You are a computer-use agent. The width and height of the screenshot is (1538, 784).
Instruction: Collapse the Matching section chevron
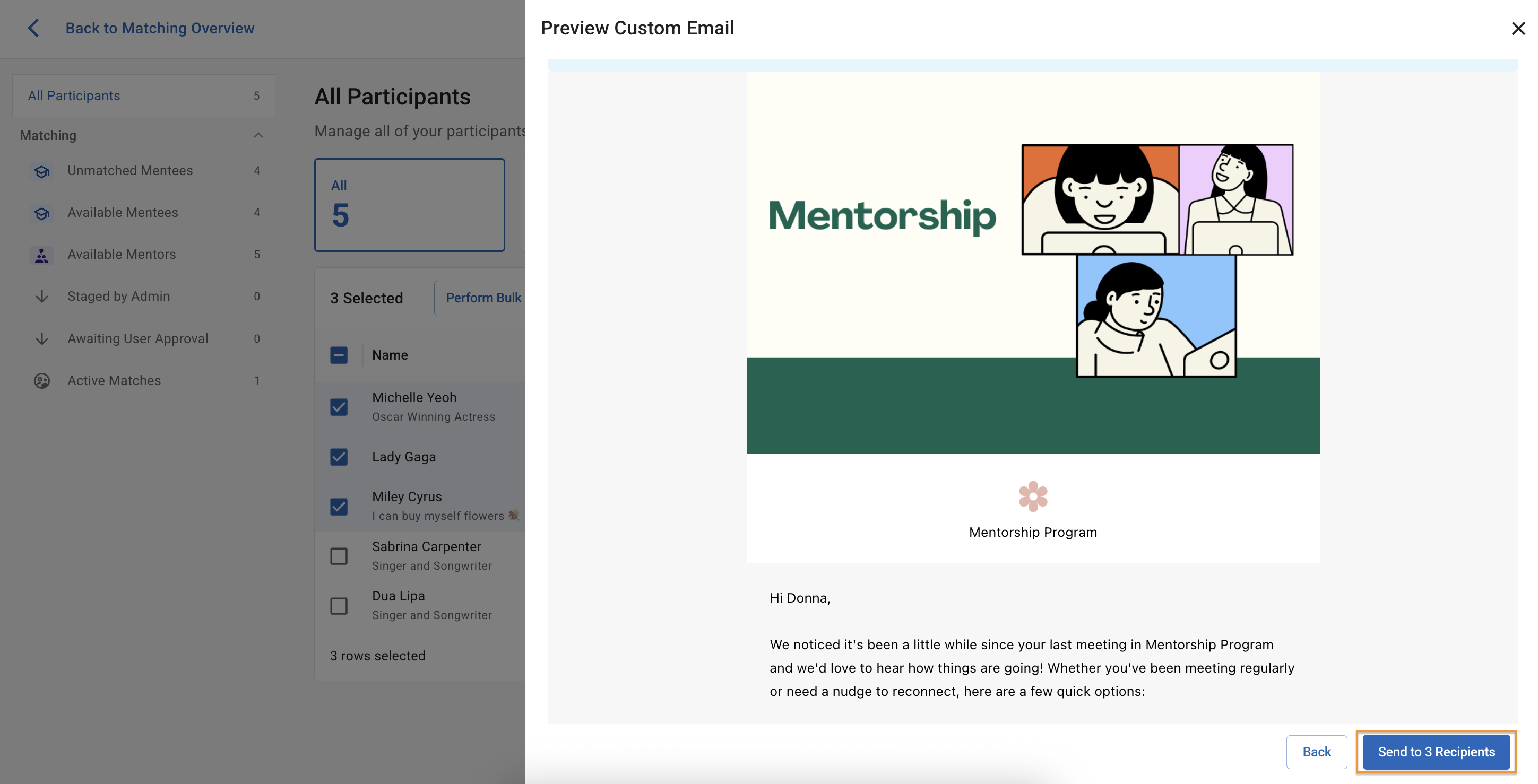tap(258, 135)
